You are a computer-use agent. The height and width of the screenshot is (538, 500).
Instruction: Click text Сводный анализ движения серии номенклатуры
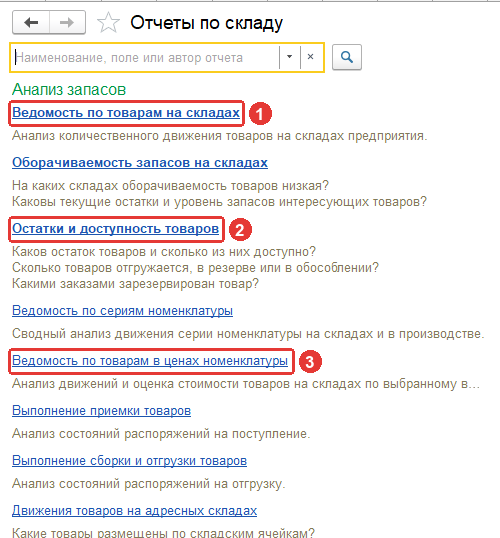(248, 334)
